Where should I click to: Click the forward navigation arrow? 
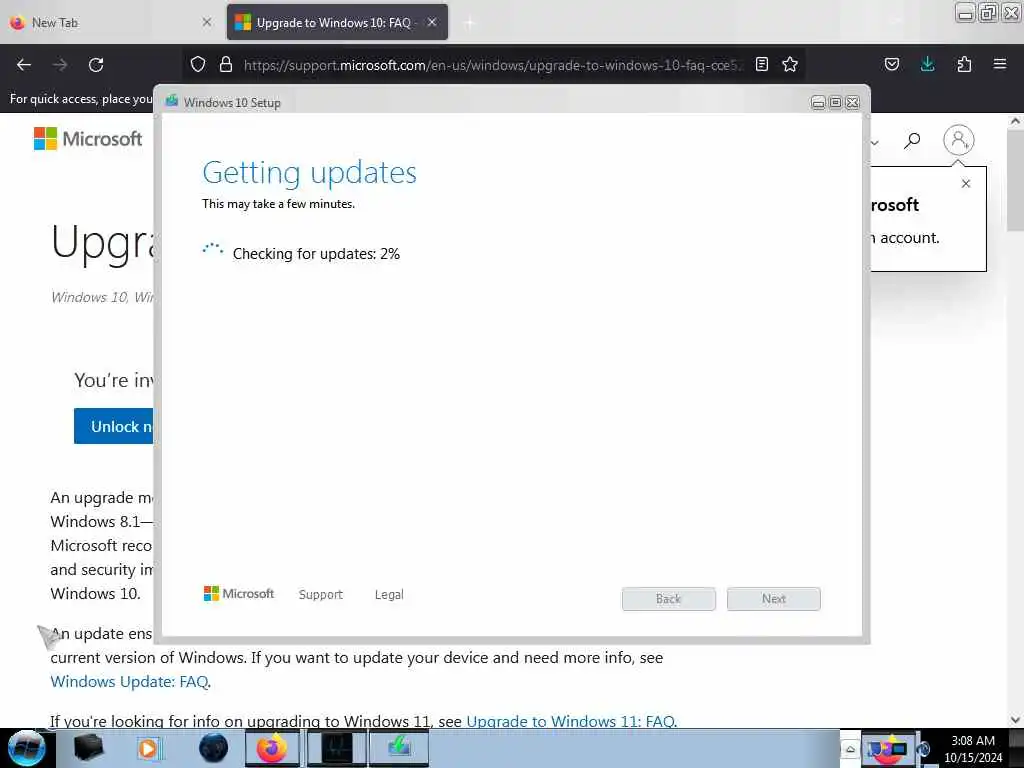[60, 65]
